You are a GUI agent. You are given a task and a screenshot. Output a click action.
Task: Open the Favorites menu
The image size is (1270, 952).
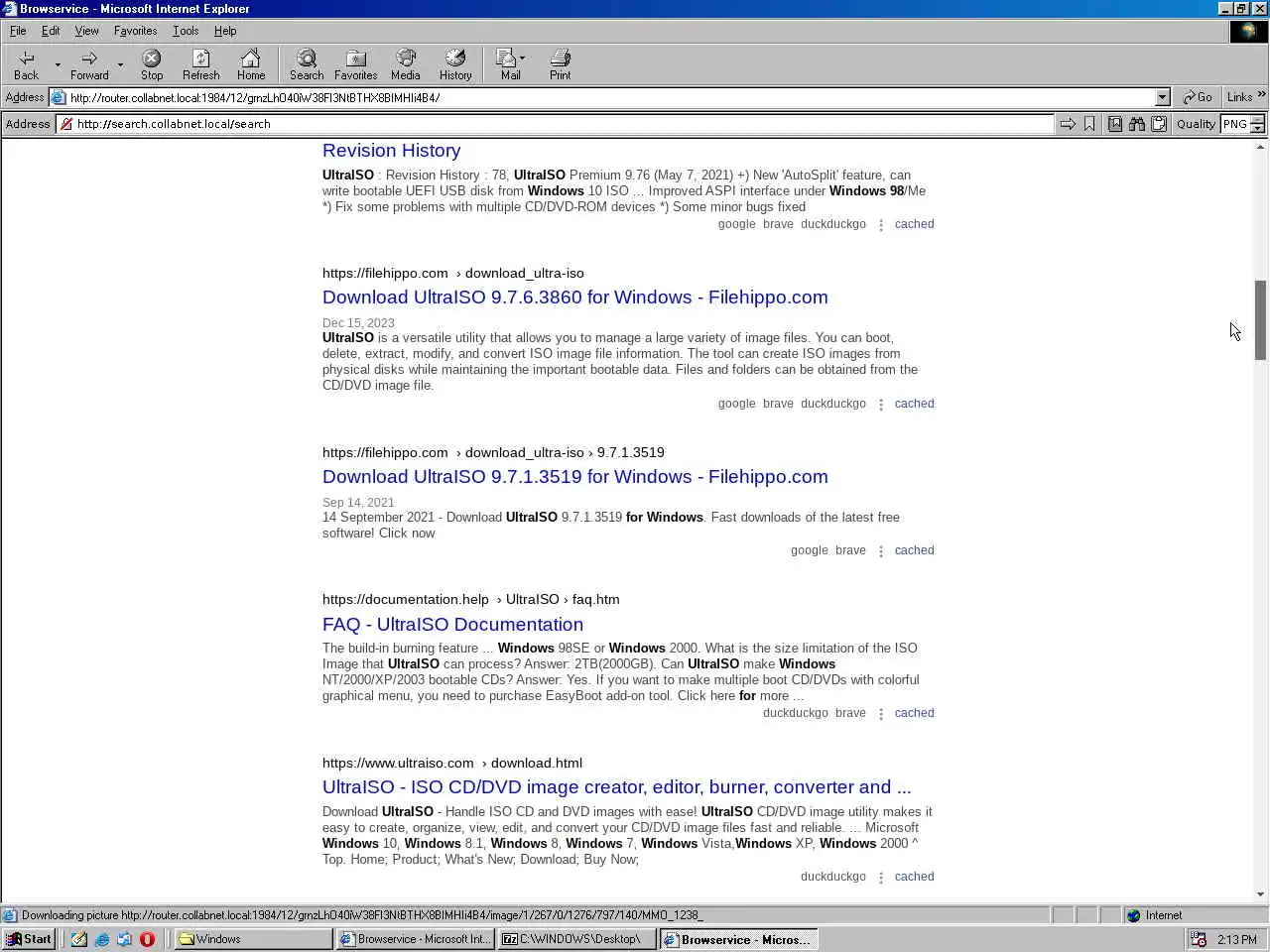pyautogui.click(x=135, y=31)
